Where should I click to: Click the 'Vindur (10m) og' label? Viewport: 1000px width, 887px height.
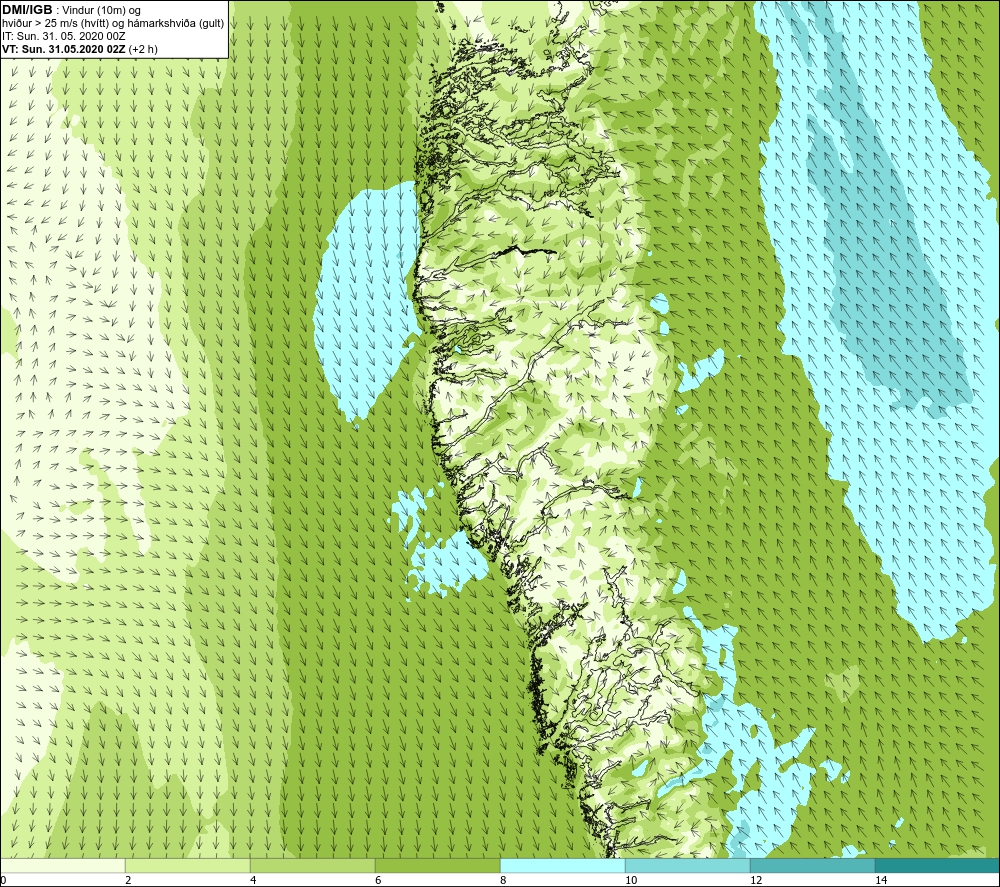(101, 11)
